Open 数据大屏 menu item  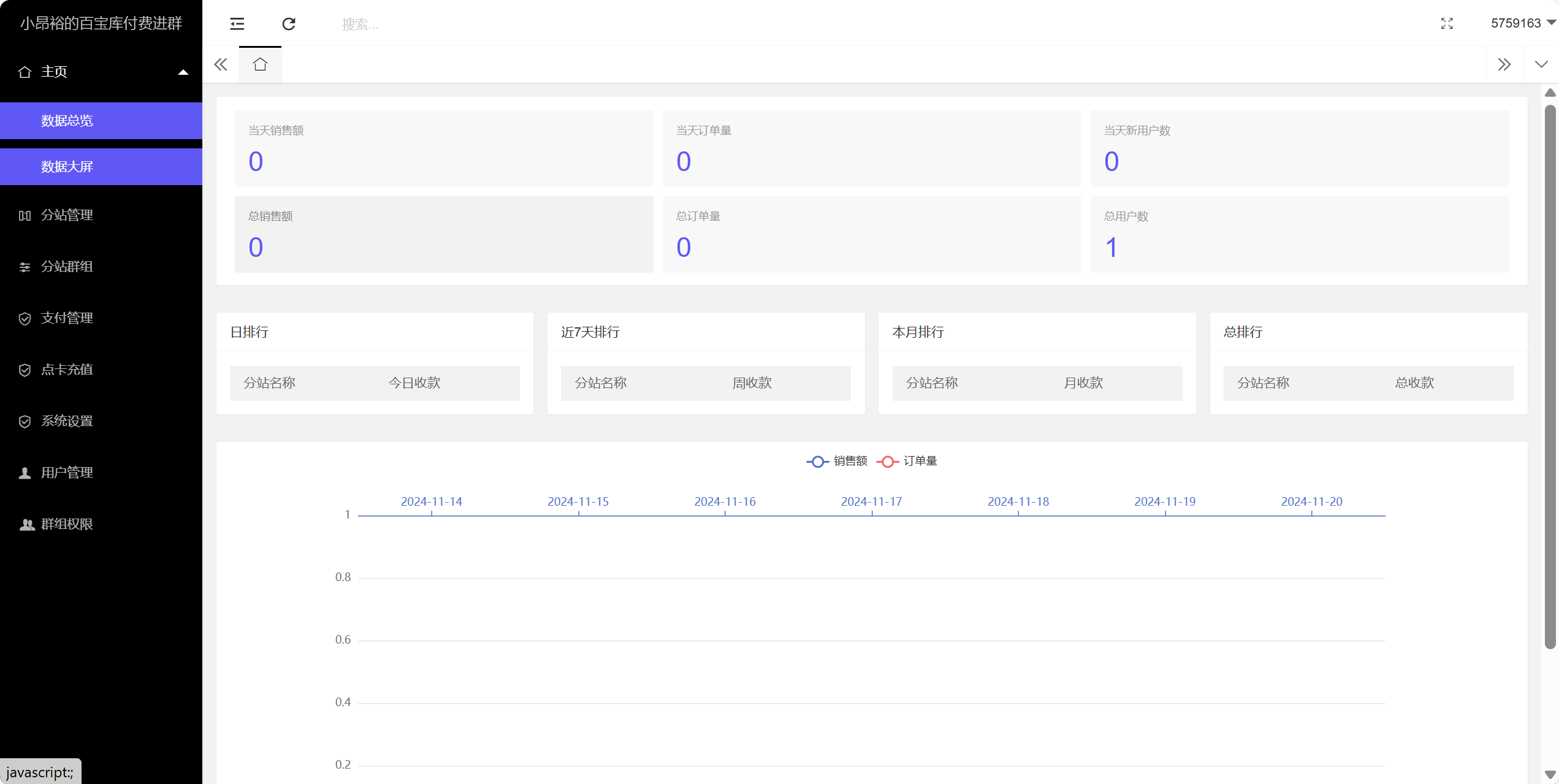click(101, 167)
